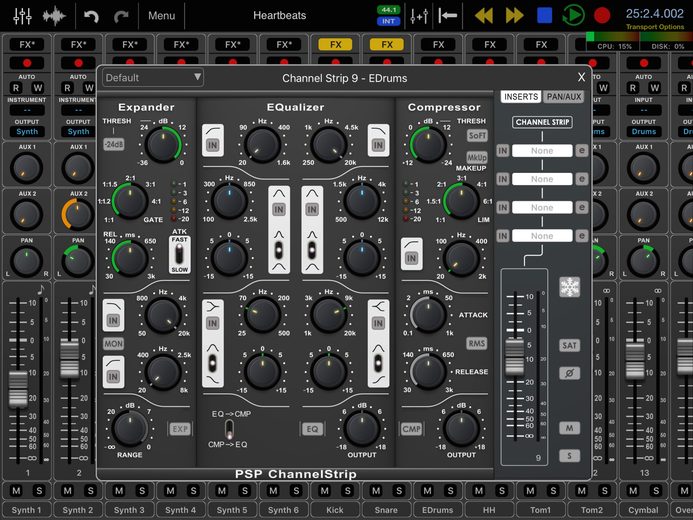
Task: Open channel 1 Synth output selector
Action: pyautogui.click(x=27, y=132)
